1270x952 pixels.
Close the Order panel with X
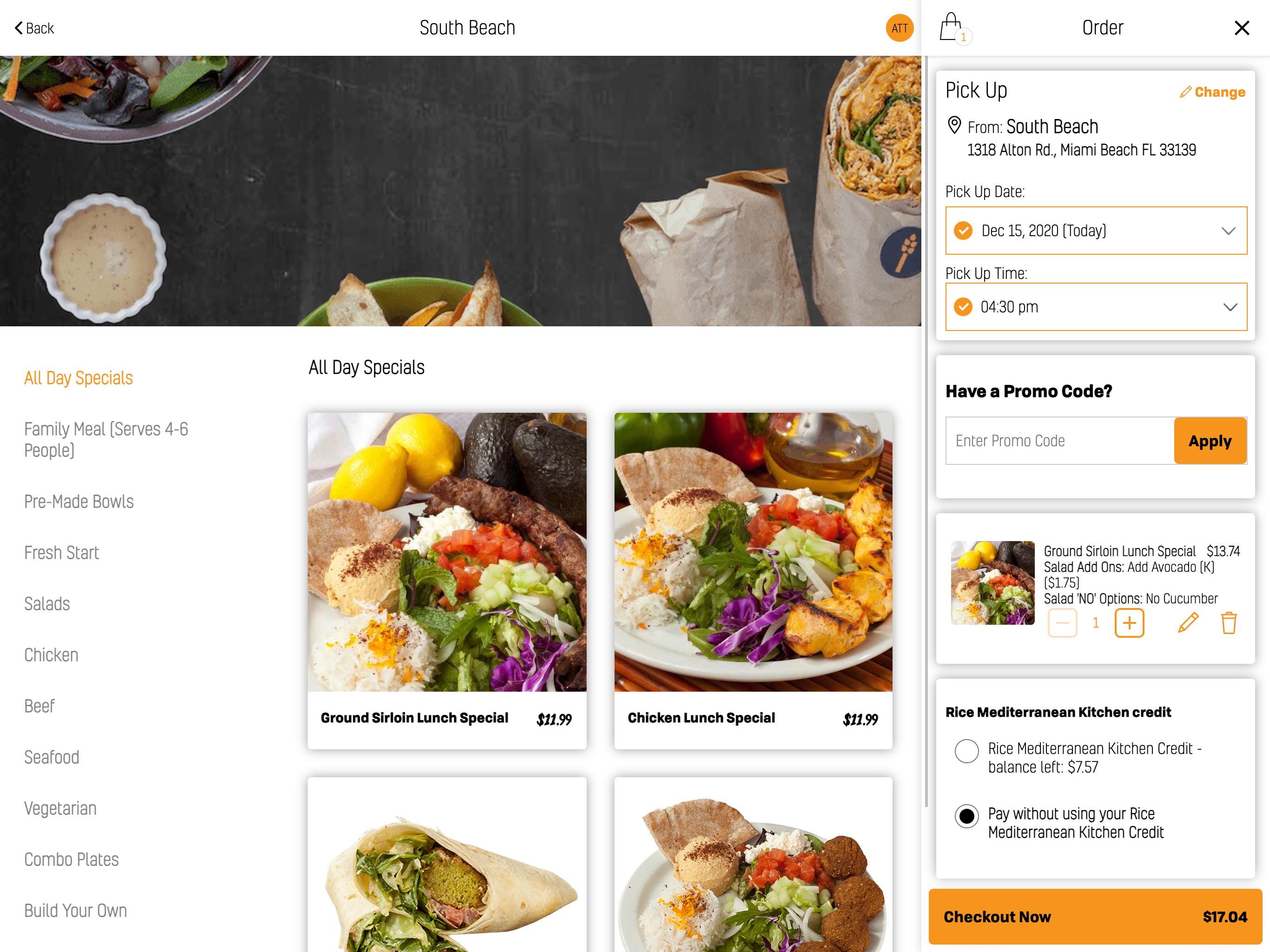tap(1241, 27)
